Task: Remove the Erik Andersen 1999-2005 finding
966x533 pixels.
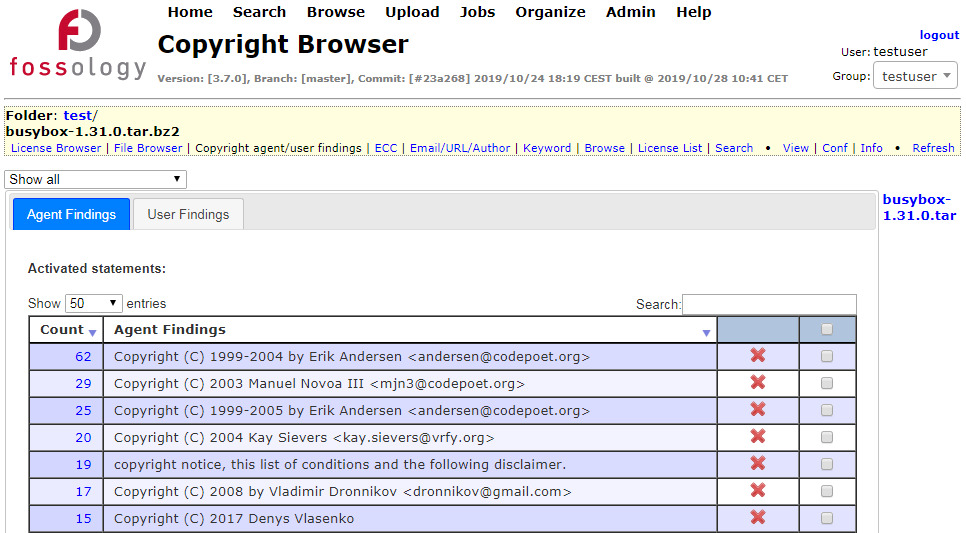Action: (758, 410)
